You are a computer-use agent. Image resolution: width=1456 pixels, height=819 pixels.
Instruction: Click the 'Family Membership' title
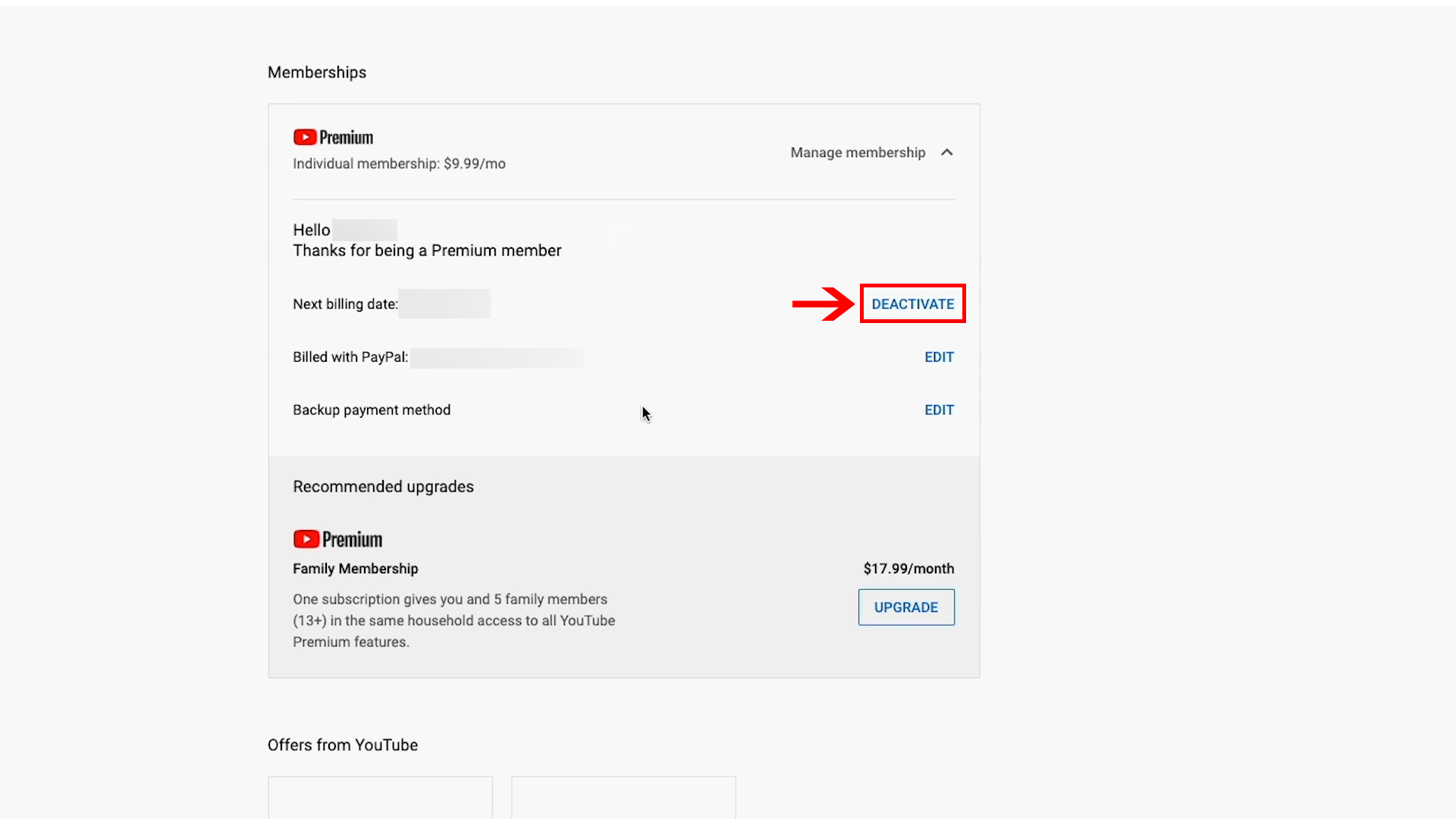click(x=356, y=569)
